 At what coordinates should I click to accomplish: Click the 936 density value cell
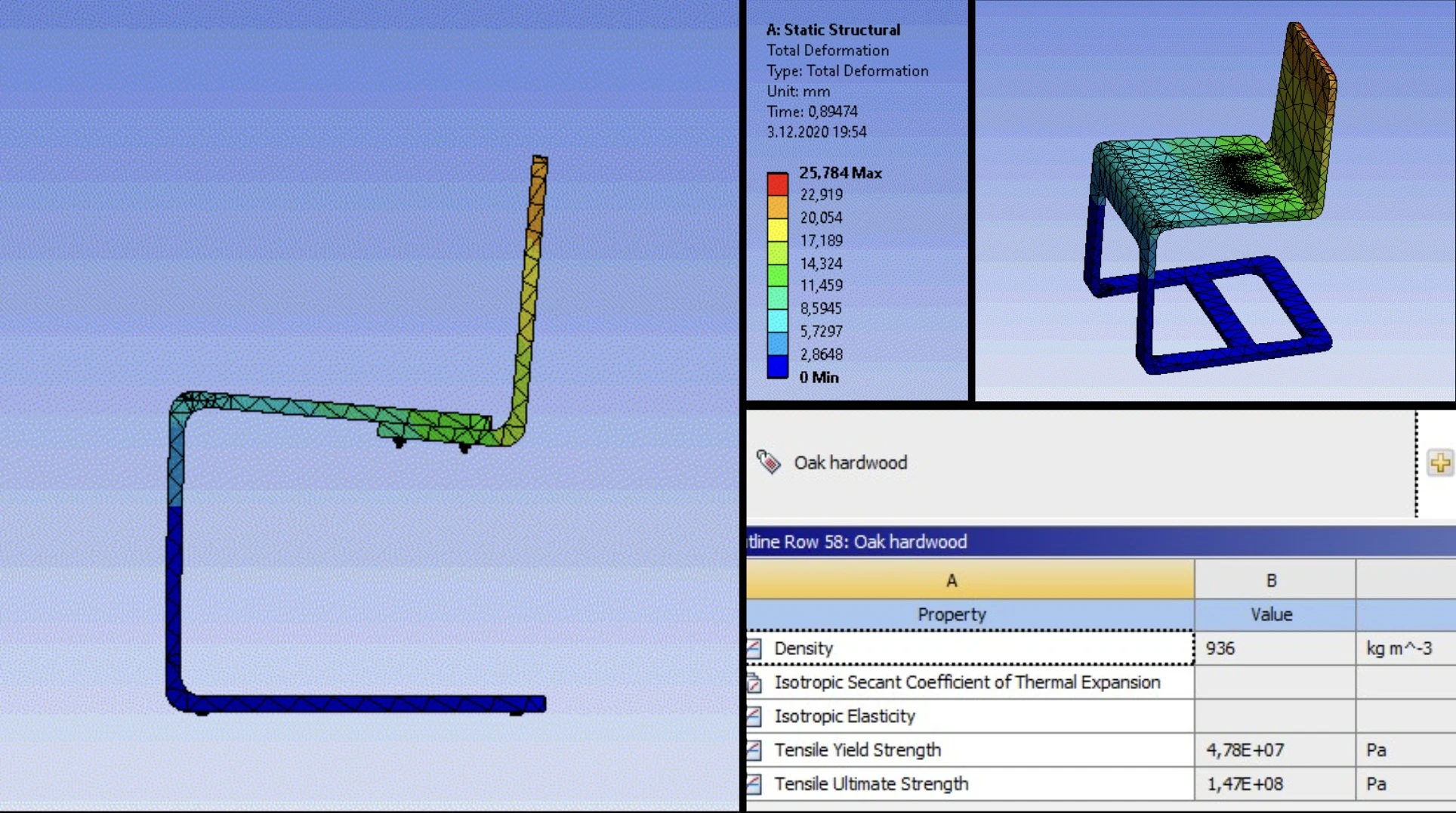pos(1275,648)
